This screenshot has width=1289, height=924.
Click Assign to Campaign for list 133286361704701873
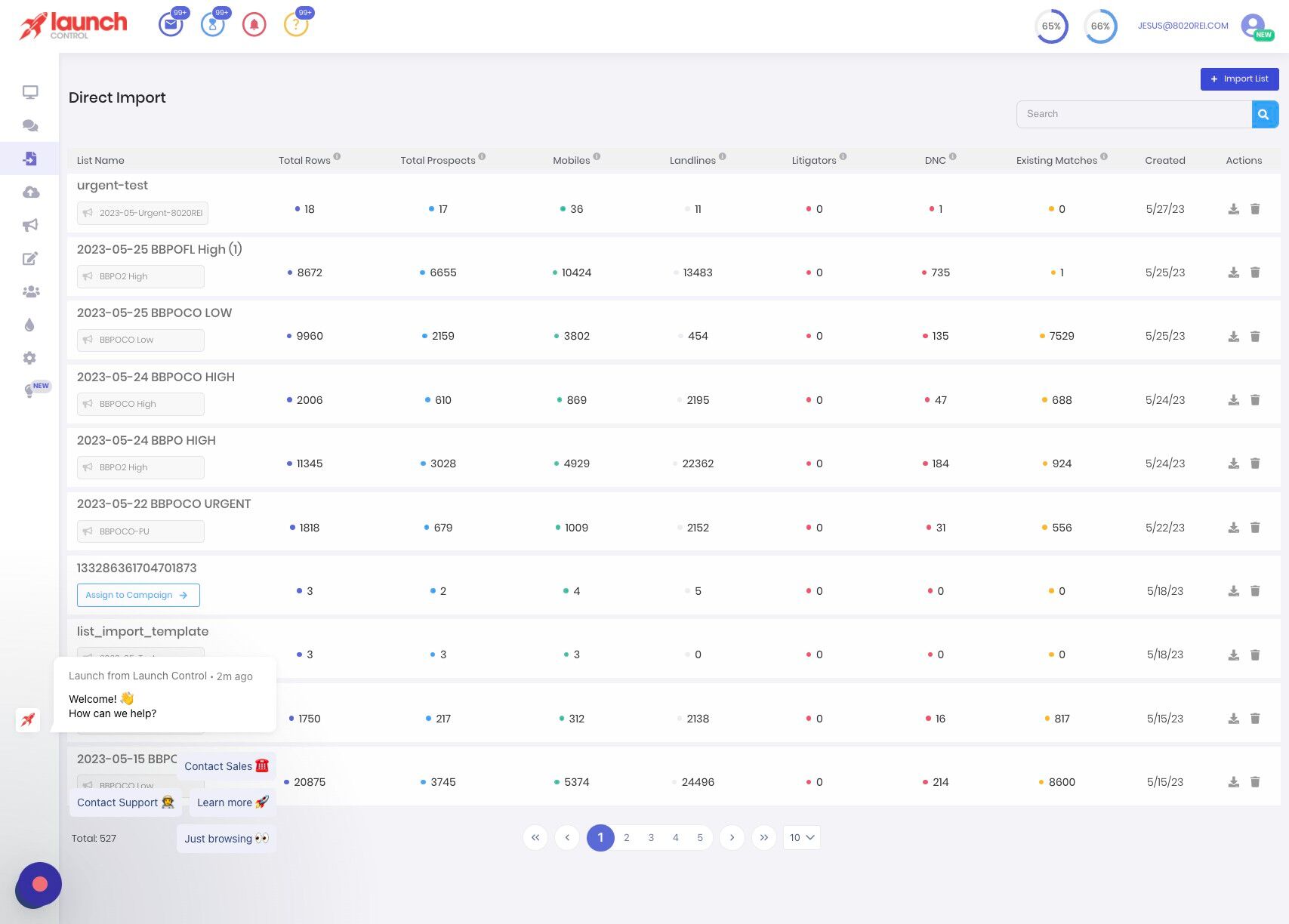click(138, 595)
